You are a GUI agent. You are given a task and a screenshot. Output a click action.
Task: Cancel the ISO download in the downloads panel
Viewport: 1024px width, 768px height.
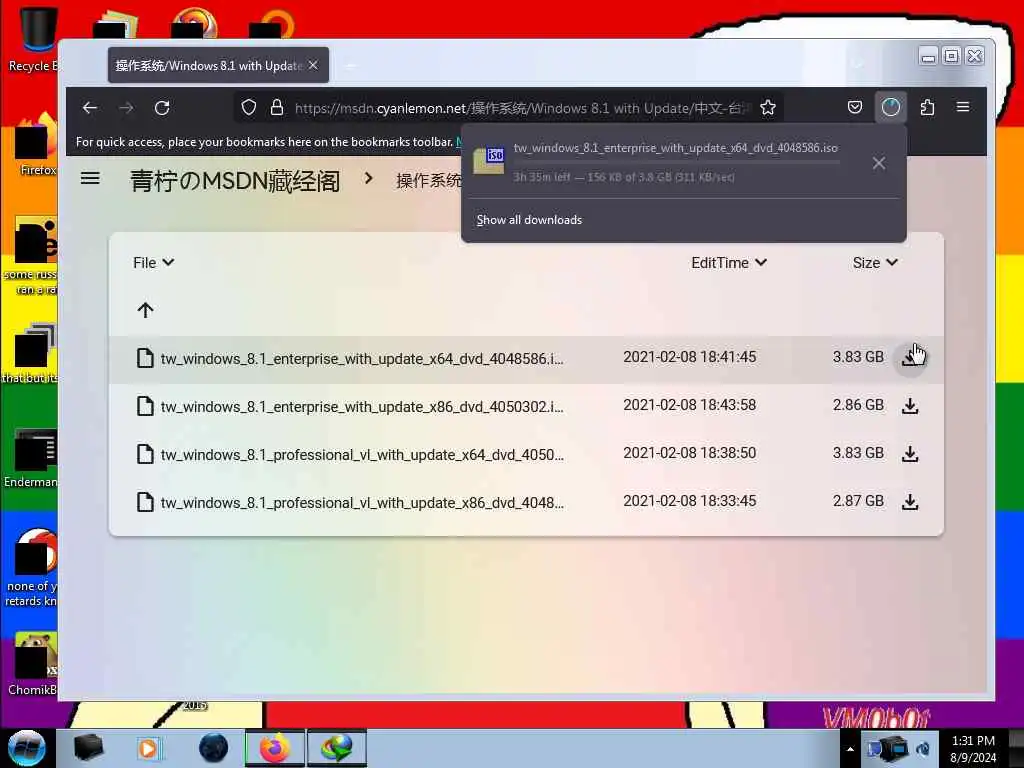879,163
